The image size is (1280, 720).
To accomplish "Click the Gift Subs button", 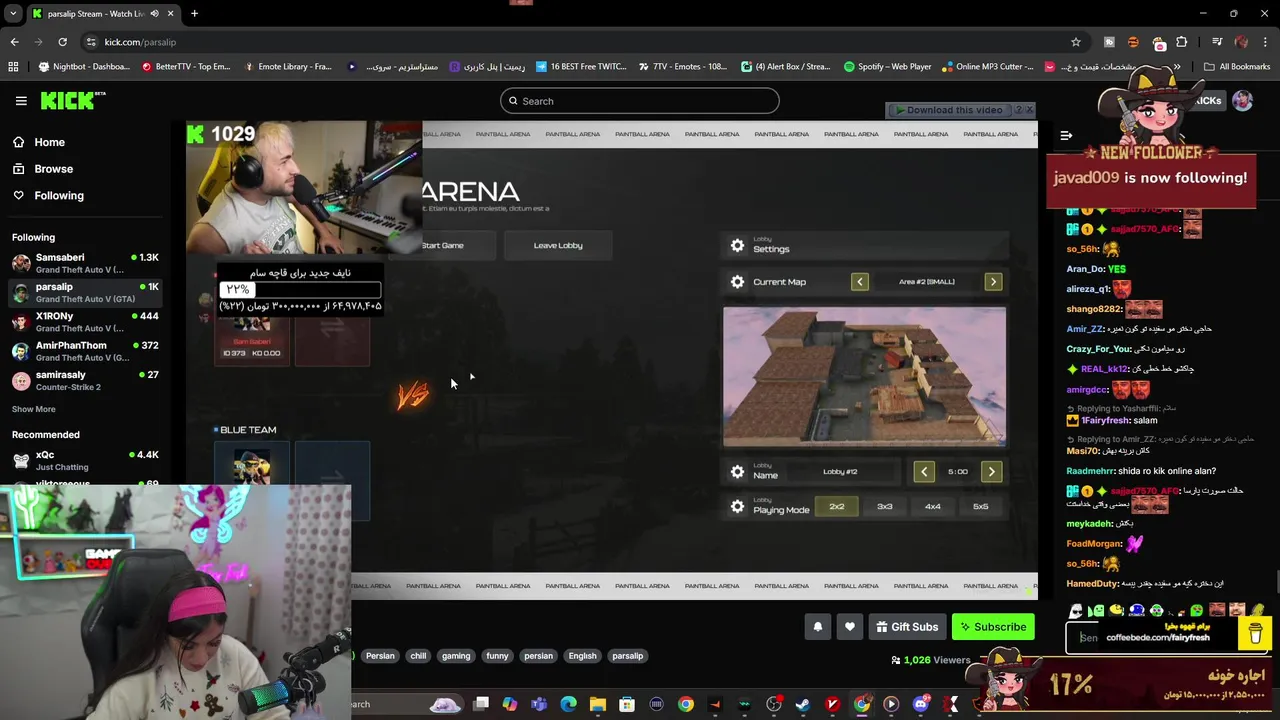I will click(x=907, y=627).
